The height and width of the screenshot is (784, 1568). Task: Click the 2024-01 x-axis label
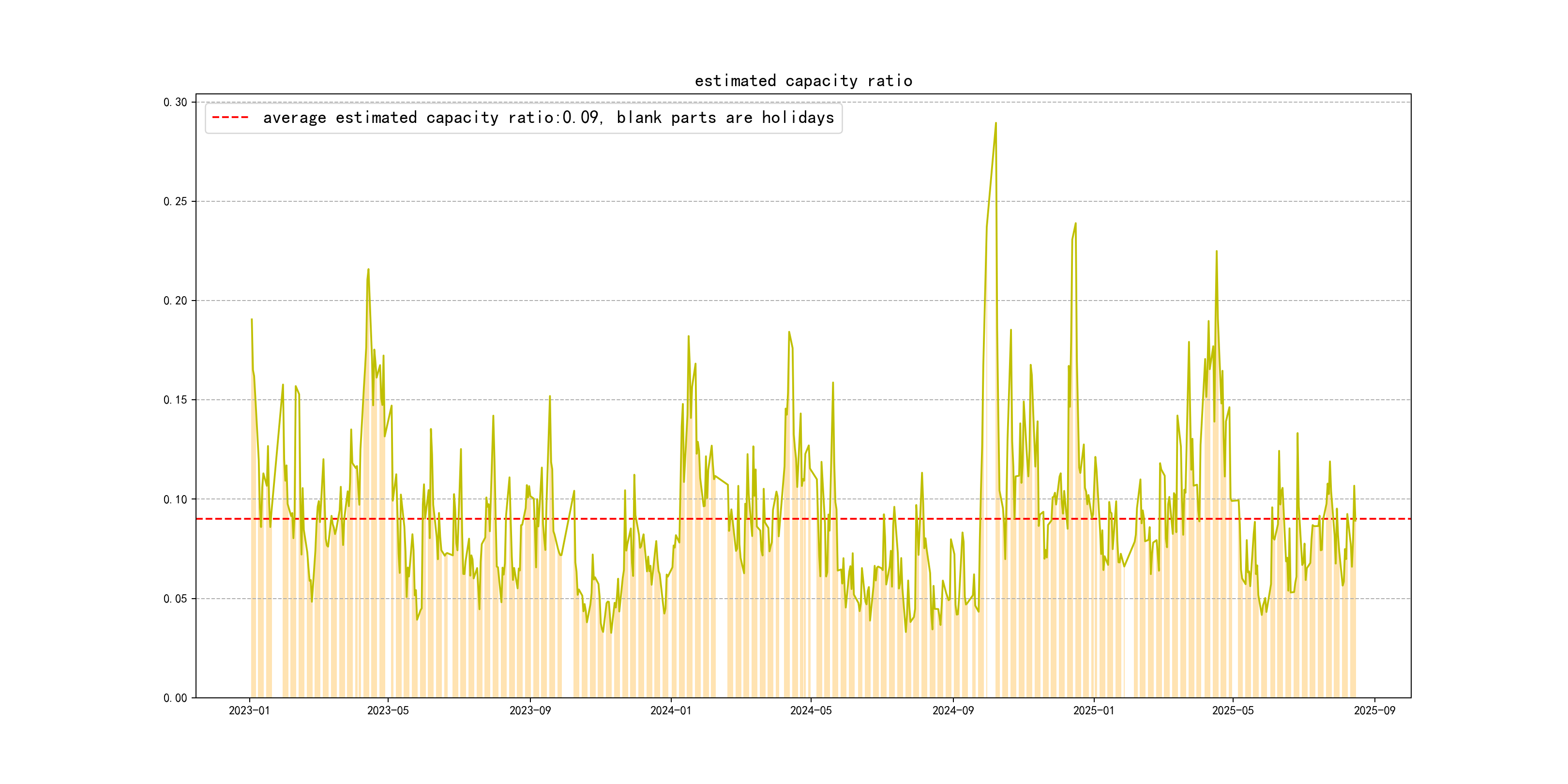click(x=670, y=710)
